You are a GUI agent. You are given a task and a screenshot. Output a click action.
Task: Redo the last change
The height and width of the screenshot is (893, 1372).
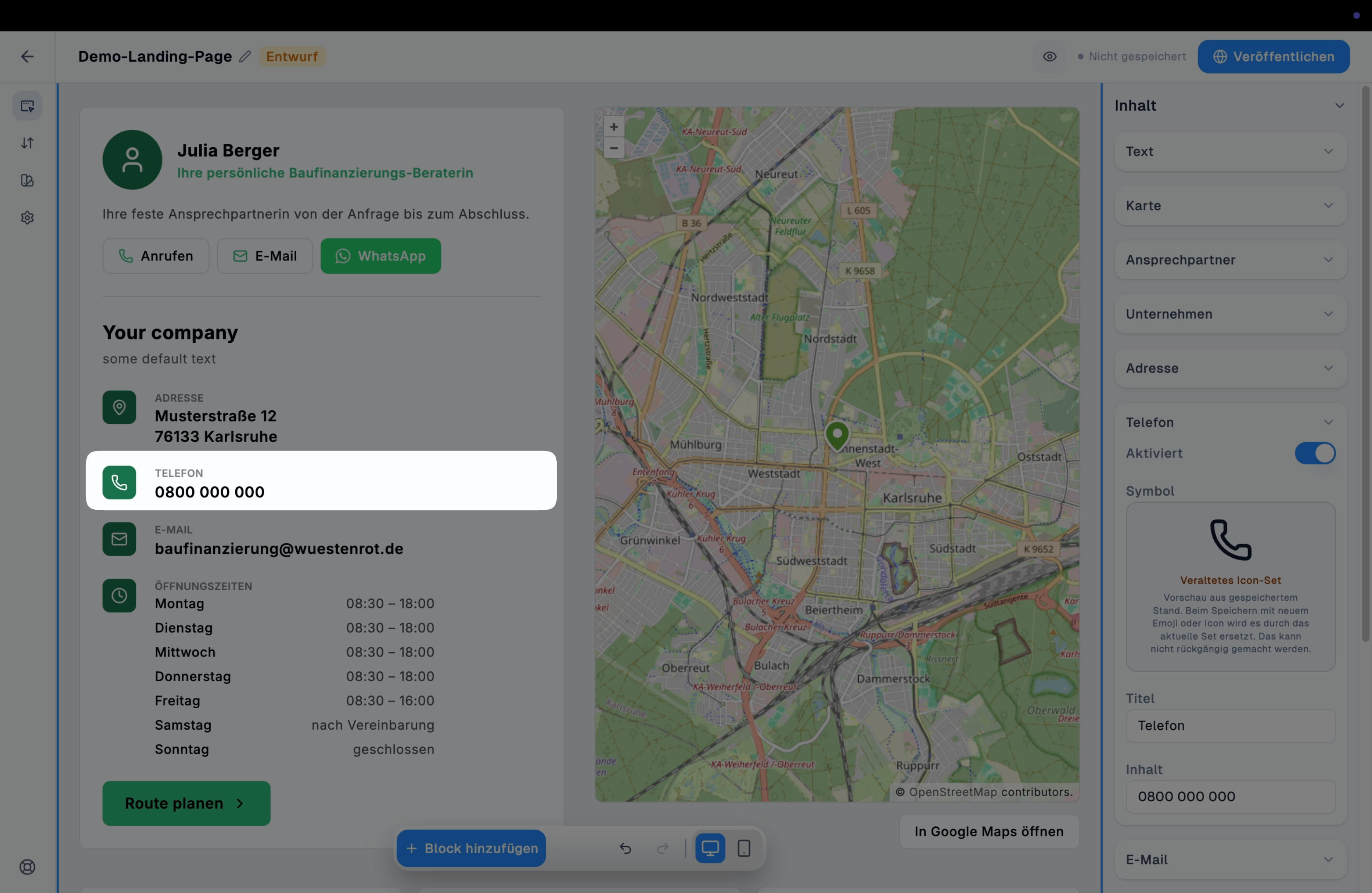[x=663, y=849]
